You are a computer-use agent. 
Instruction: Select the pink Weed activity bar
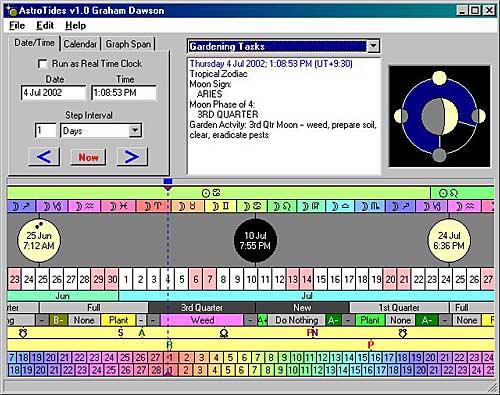[202, 320]
